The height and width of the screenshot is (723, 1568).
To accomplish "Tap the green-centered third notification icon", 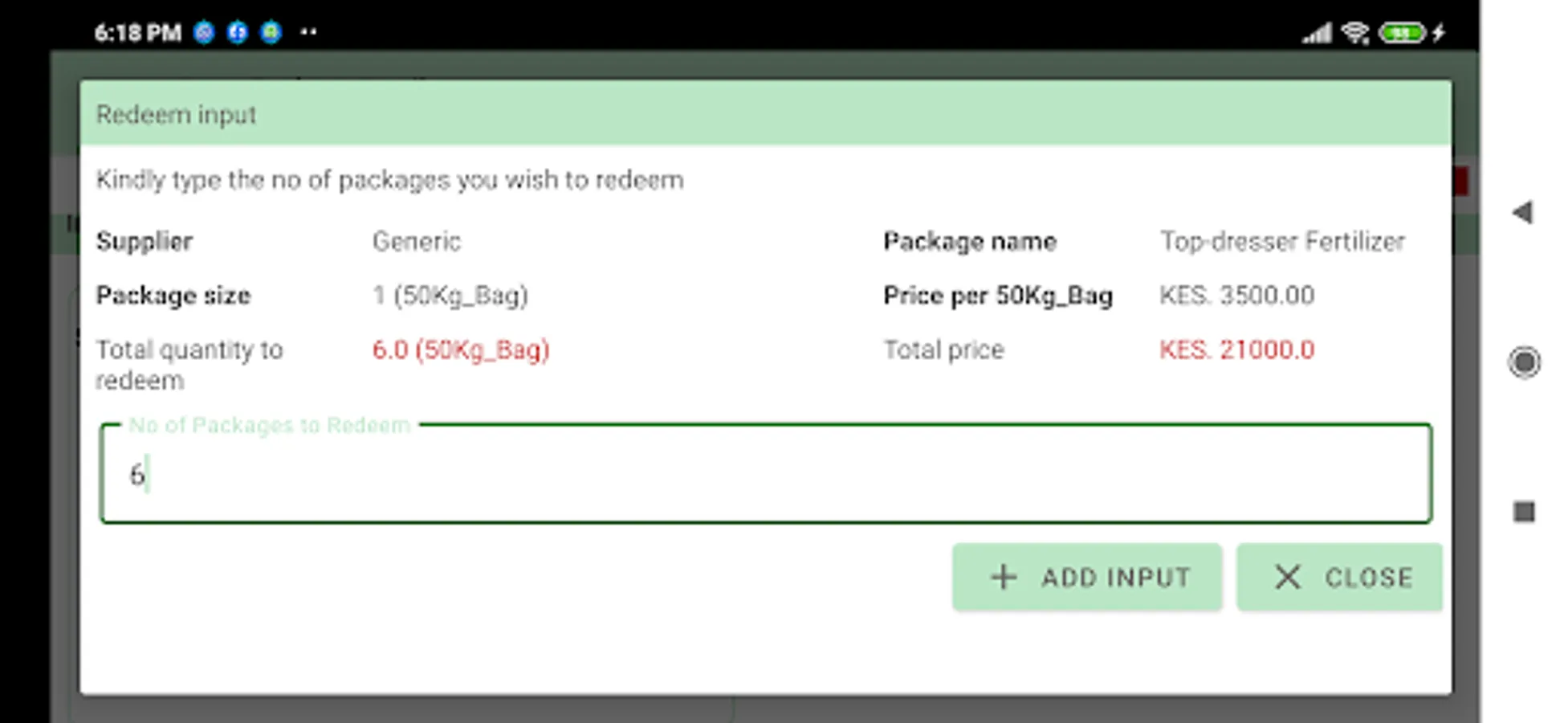I will point(271,33).
